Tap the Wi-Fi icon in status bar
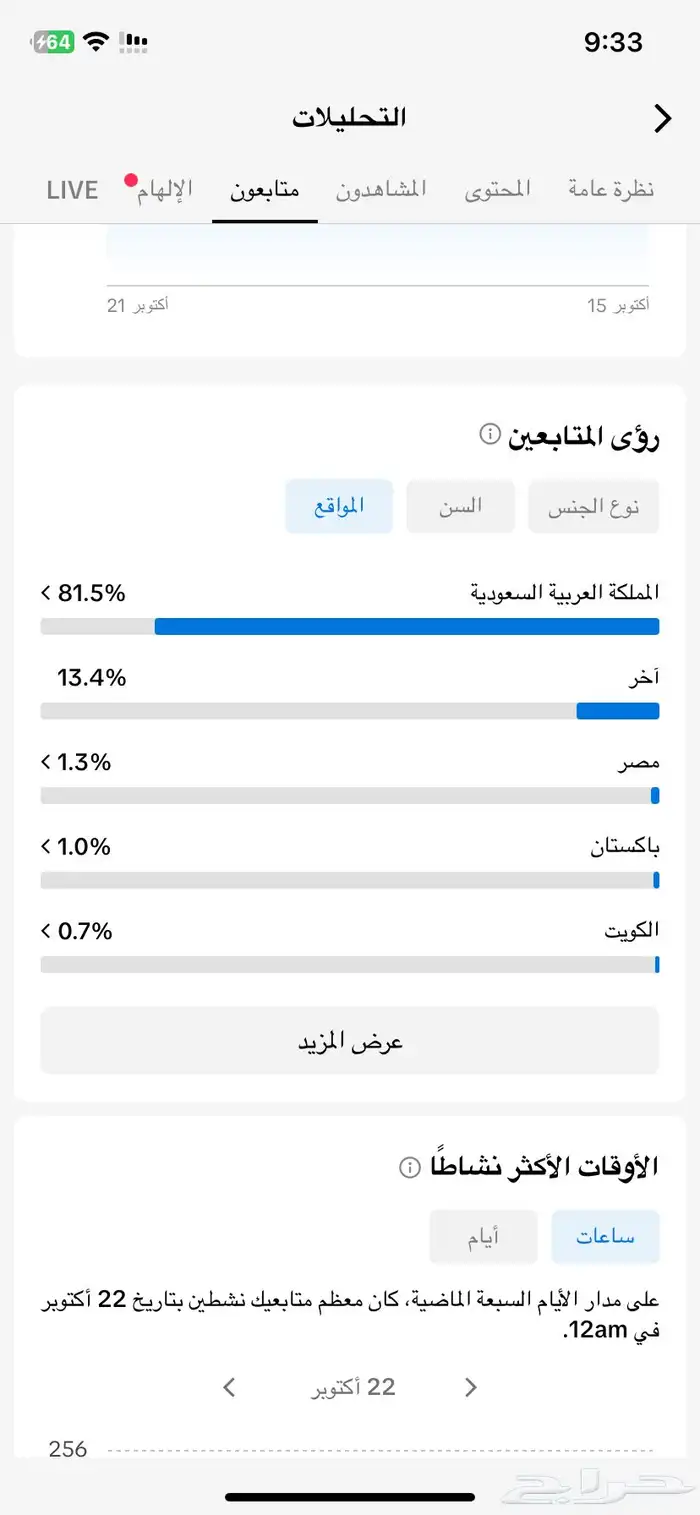This screenshot has height=1515, width=700. tap(96, 42)
